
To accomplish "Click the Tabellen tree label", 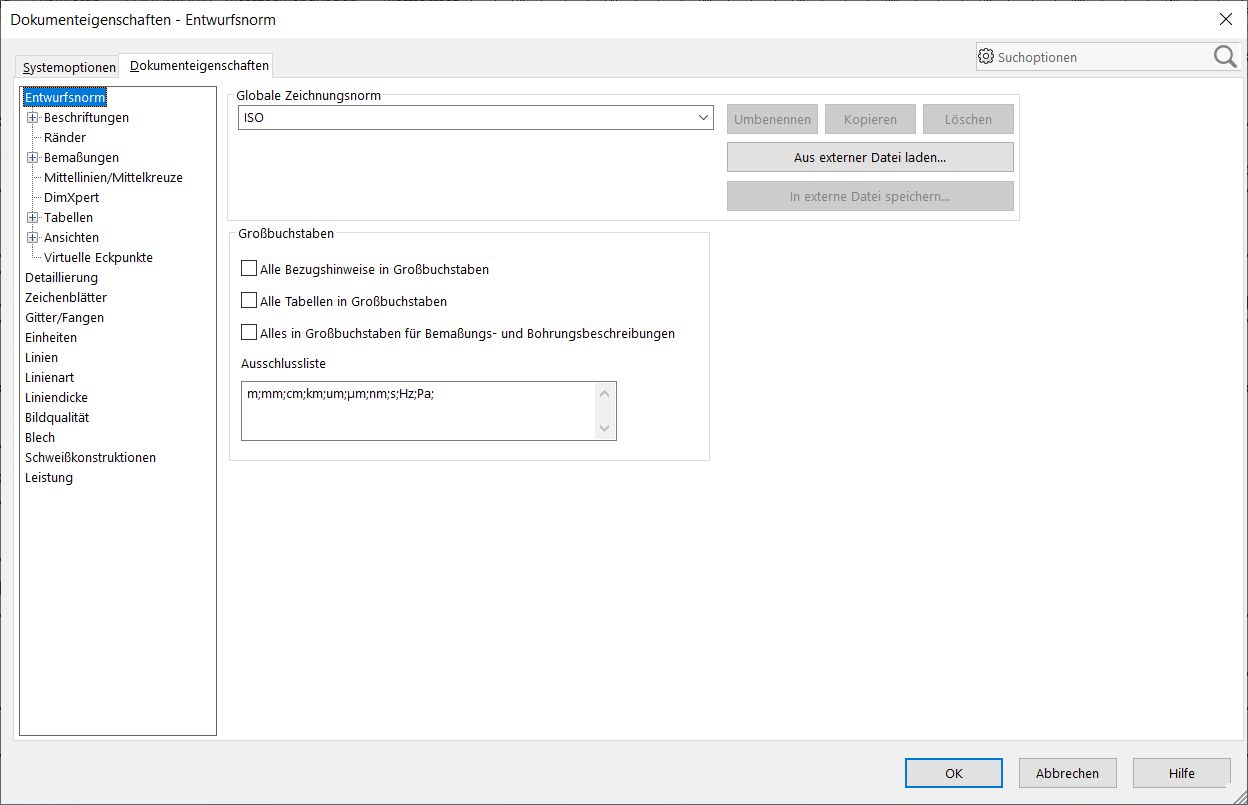I will (68, 218).
